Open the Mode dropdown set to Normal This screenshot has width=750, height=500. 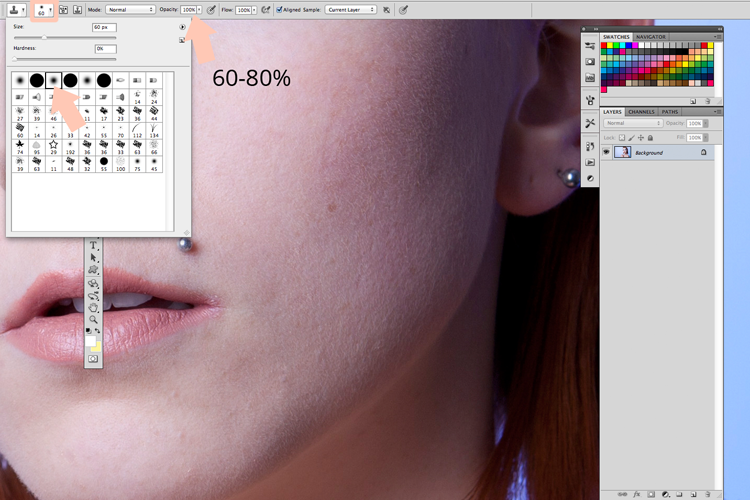click(x=130, y=10)
